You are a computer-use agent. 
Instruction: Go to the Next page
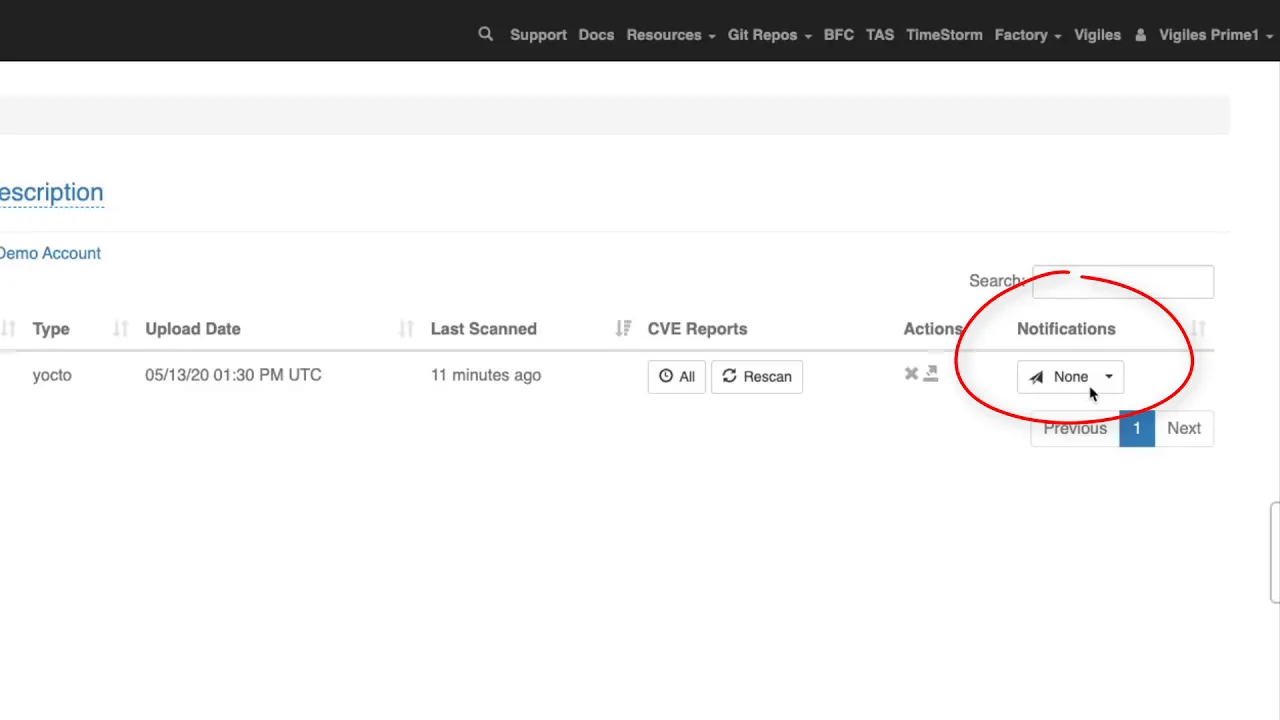[1184, 428]
